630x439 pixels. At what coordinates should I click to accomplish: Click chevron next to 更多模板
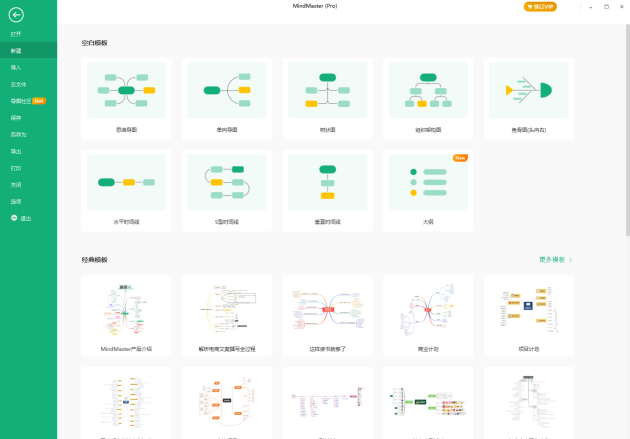pos(571,260)
